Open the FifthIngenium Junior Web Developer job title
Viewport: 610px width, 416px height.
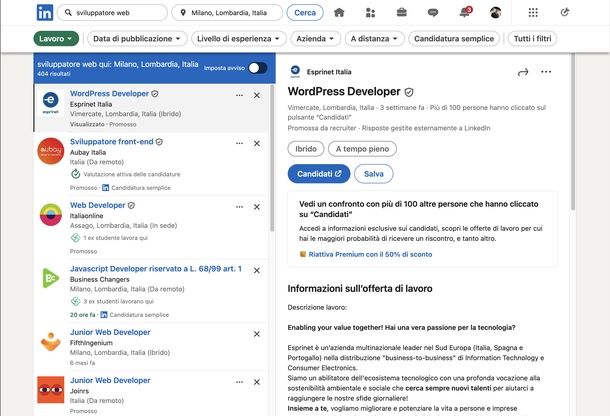(110, 332)
